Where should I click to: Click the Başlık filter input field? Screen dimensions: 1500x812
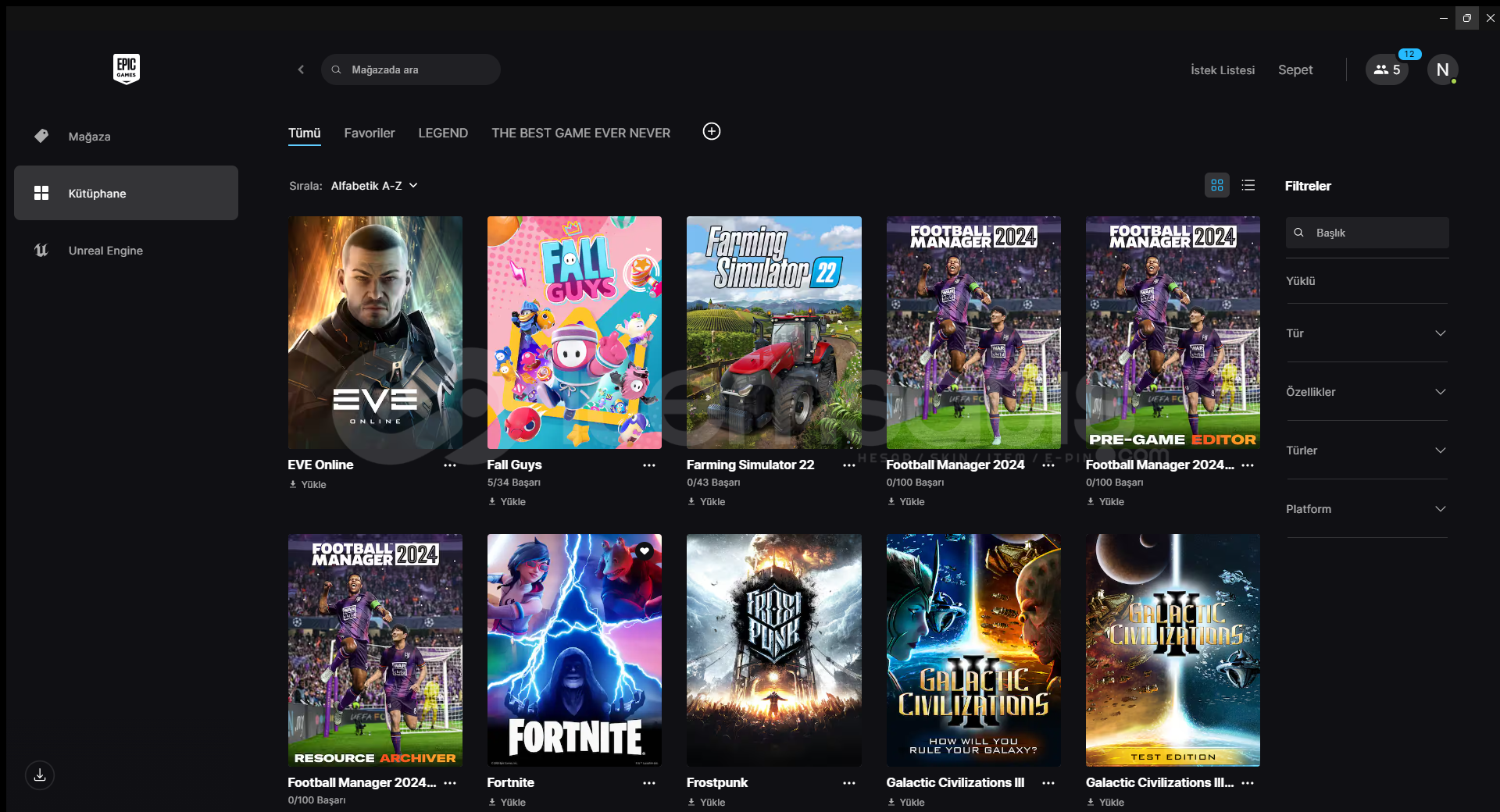click(x=1367, y=233)
